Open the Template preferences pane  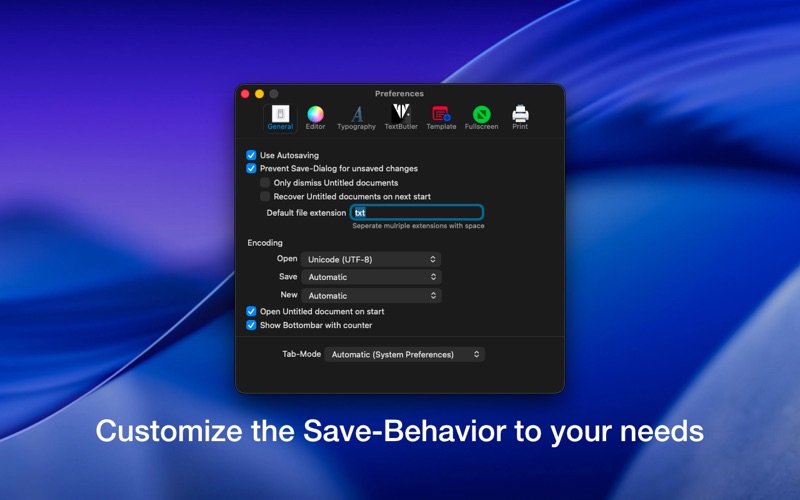(x=441, y=118)
